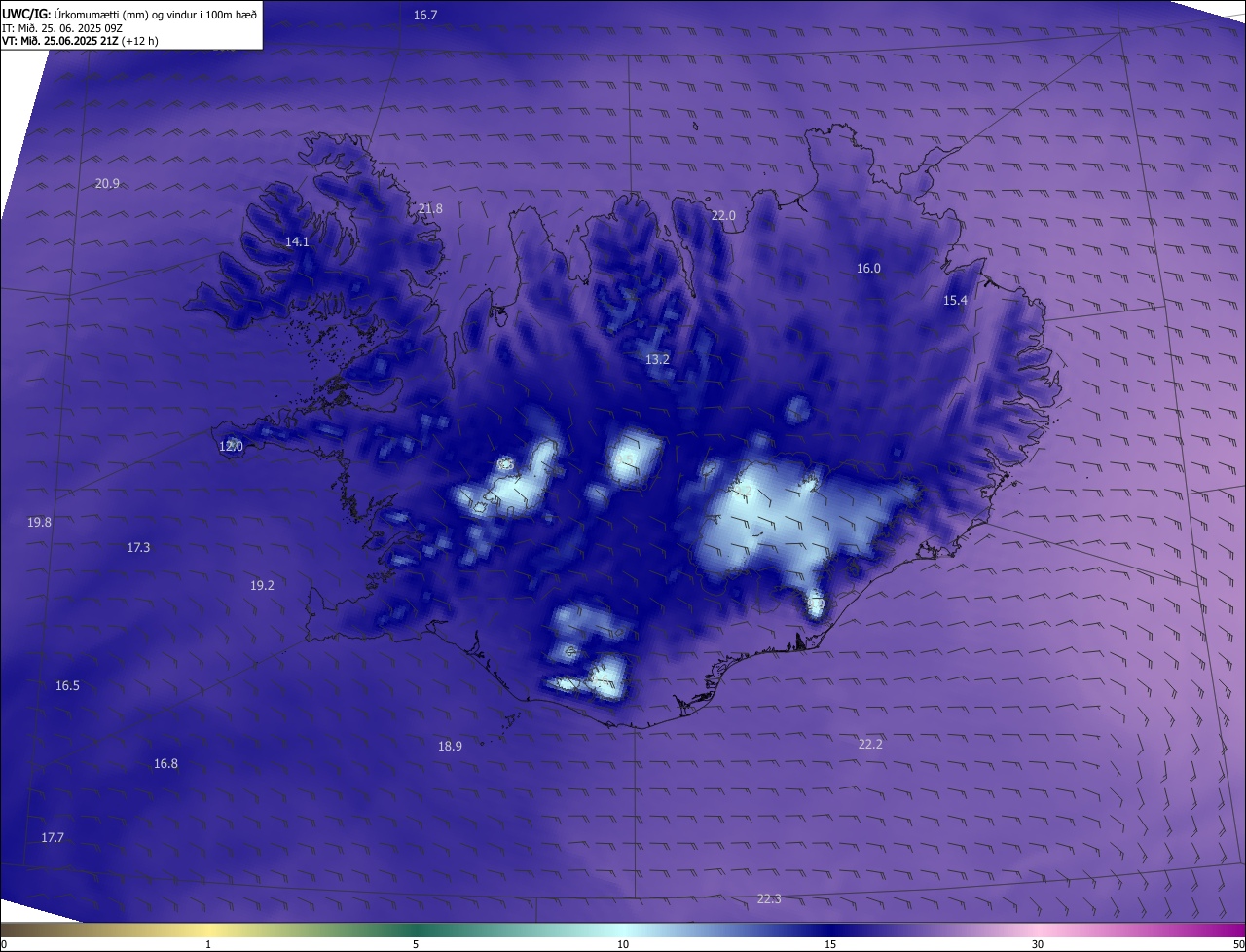Click the 22.2 value label
Image resolution: width=1246 pixels, height=952 pixels.
click(x=870, y=744)
